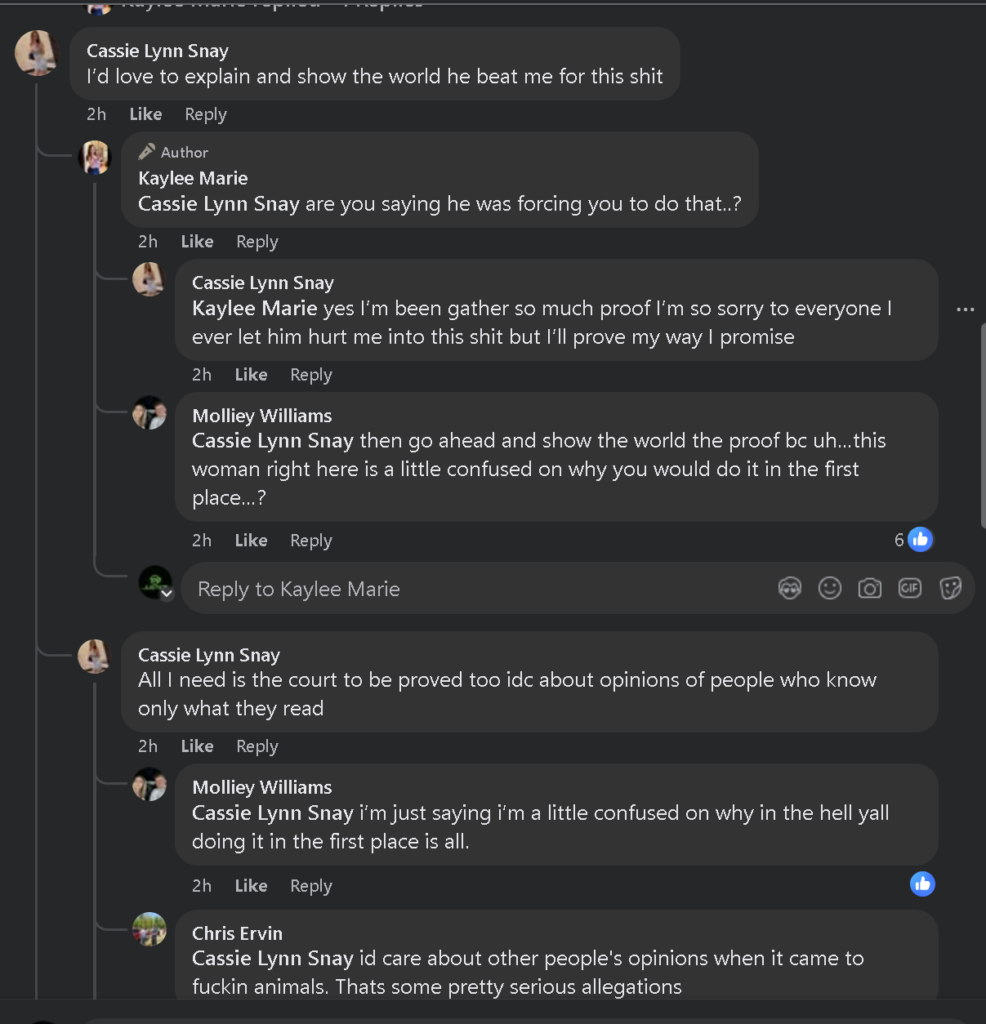986x1024 pixels.
Task: Open three-dot options on Cassie's comment
Action: [x=965, y=309]
